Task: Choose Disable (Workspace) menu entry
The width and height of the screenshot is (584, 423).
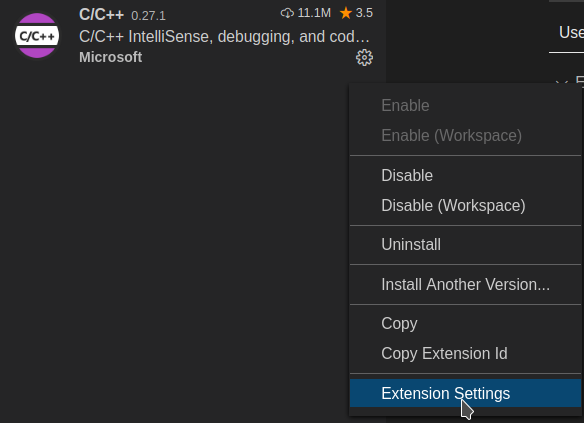Action: click(x=465, y=206)
